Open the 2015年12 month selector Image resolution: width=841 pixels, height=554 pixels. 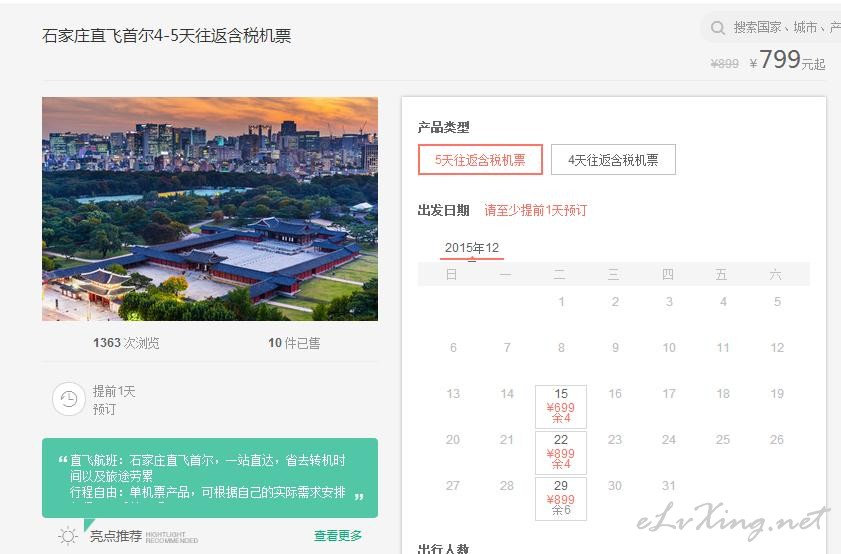[x=471, y=248]
